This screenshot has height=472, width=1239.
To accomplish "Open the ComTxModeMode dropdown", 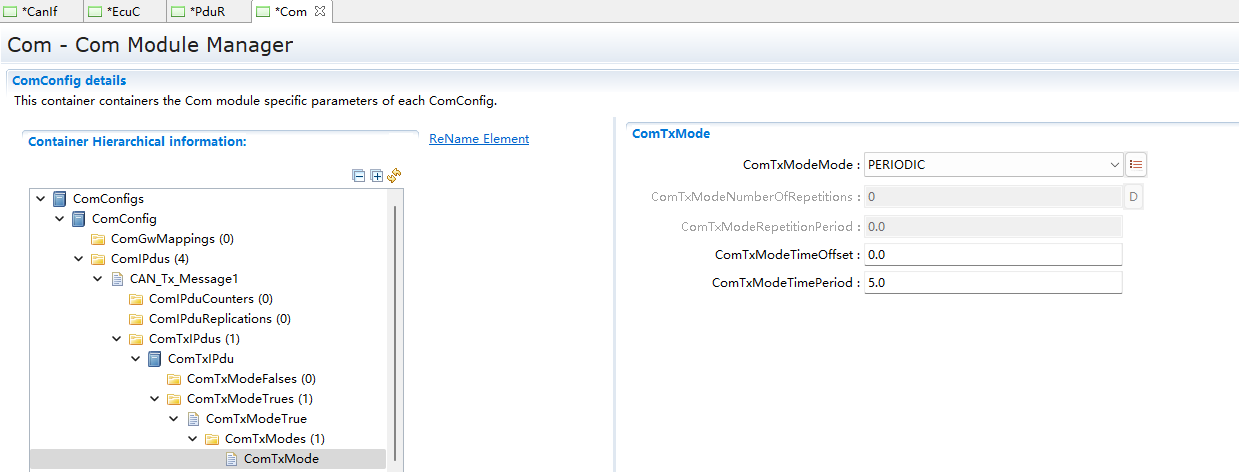I will (x=1115, y=164).
